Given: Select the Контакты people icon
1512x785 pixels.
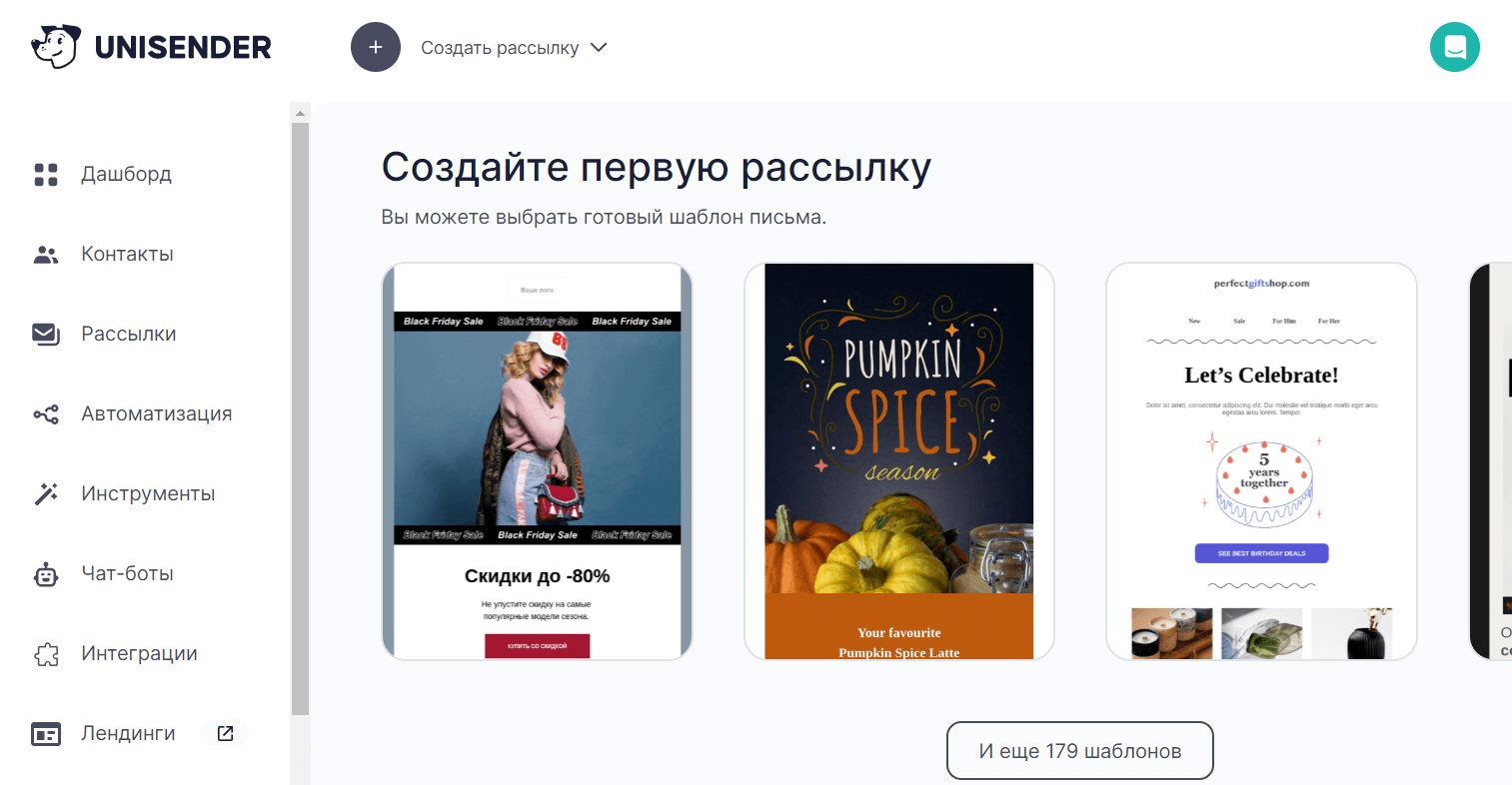Looking at the screenshot, I should pos(46,255).
